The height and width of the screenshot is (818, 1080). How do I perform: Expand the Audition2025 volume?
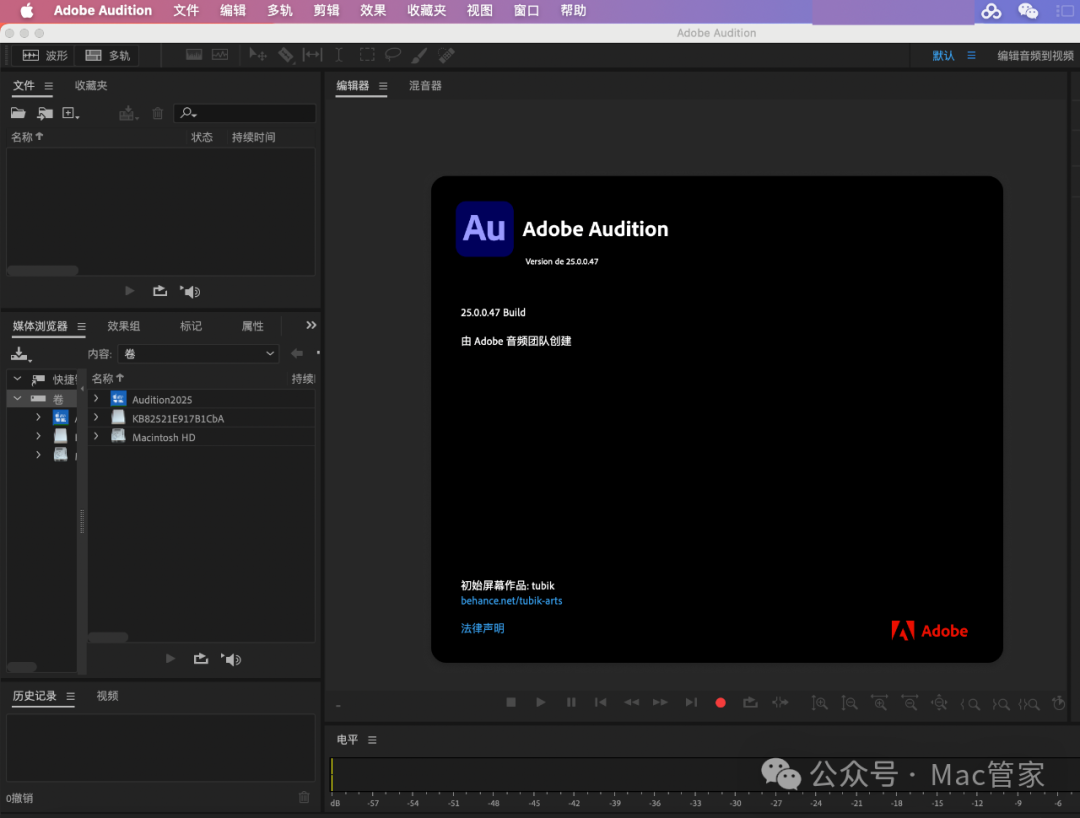coord(96,399)
